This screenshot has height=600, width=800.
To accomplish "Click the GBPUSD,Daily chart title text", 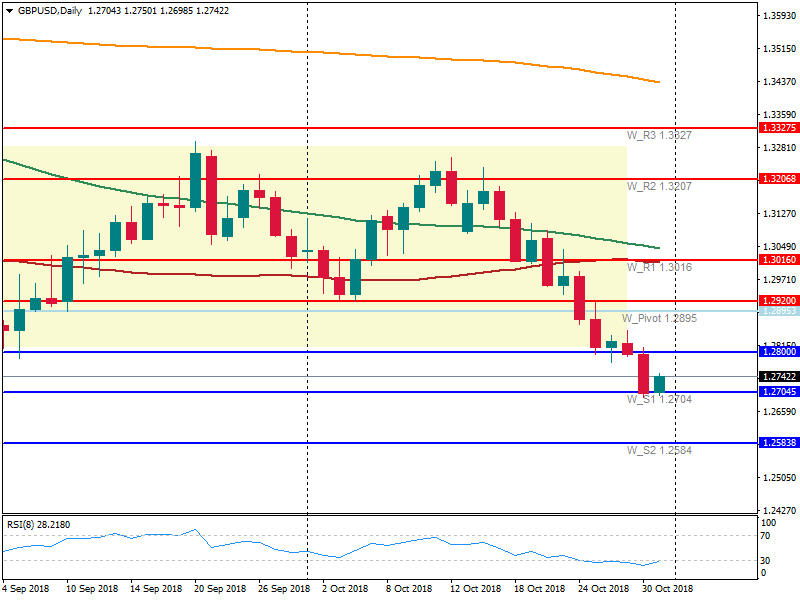I will pyautogui.click(x=51, y=10).
